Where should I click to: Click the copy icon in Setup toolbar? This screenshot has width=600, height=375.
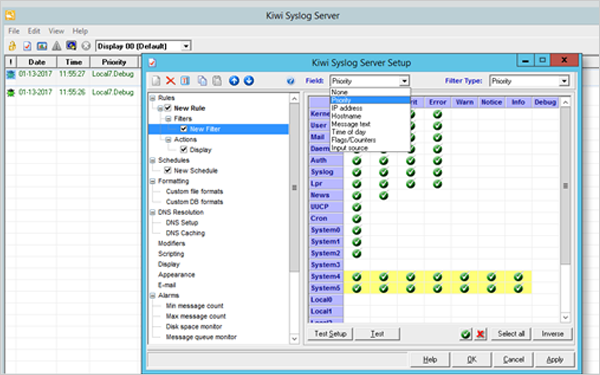[202, 81]
